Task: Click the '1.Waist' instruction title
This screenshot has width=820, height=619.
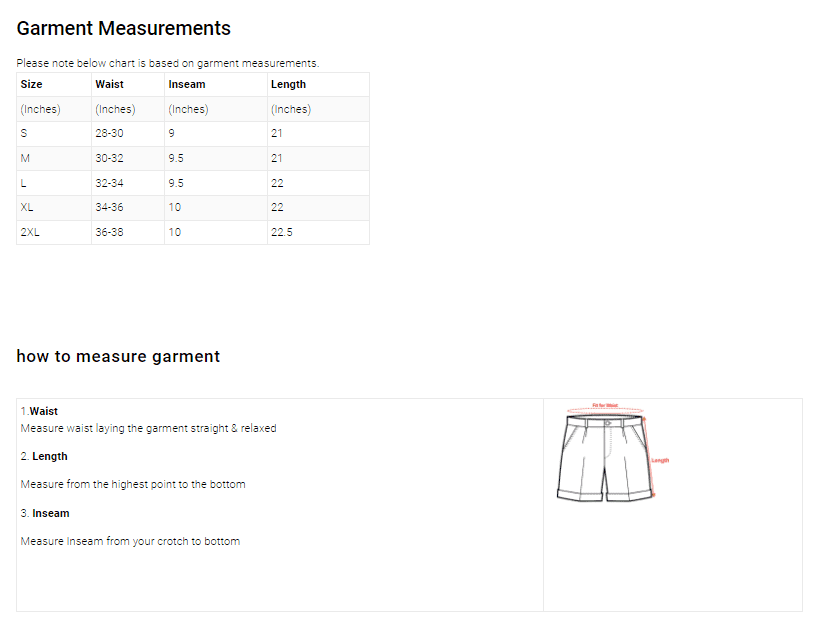Action: pyautogui.click(x=39, y=411)
